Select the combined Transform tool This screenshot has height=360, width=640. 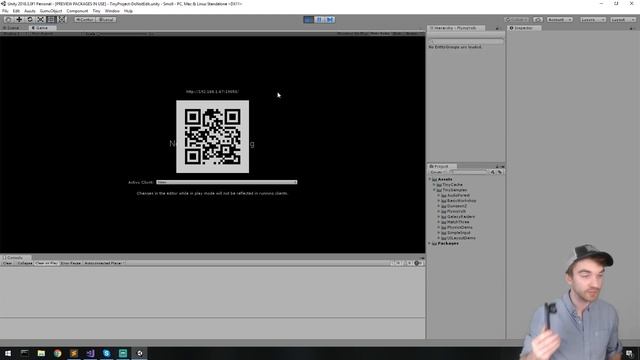point(61,20)
